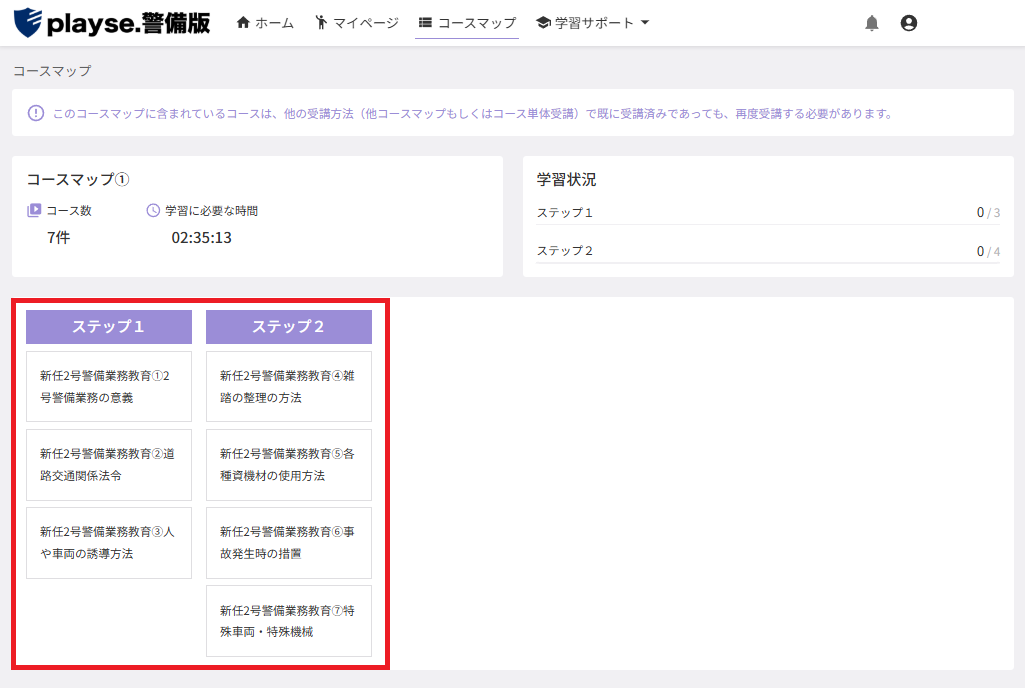The width and height of the screenshot is (1025, 688).
Task: Click the info icon in notice banner
Action: (x=36, y=113)
